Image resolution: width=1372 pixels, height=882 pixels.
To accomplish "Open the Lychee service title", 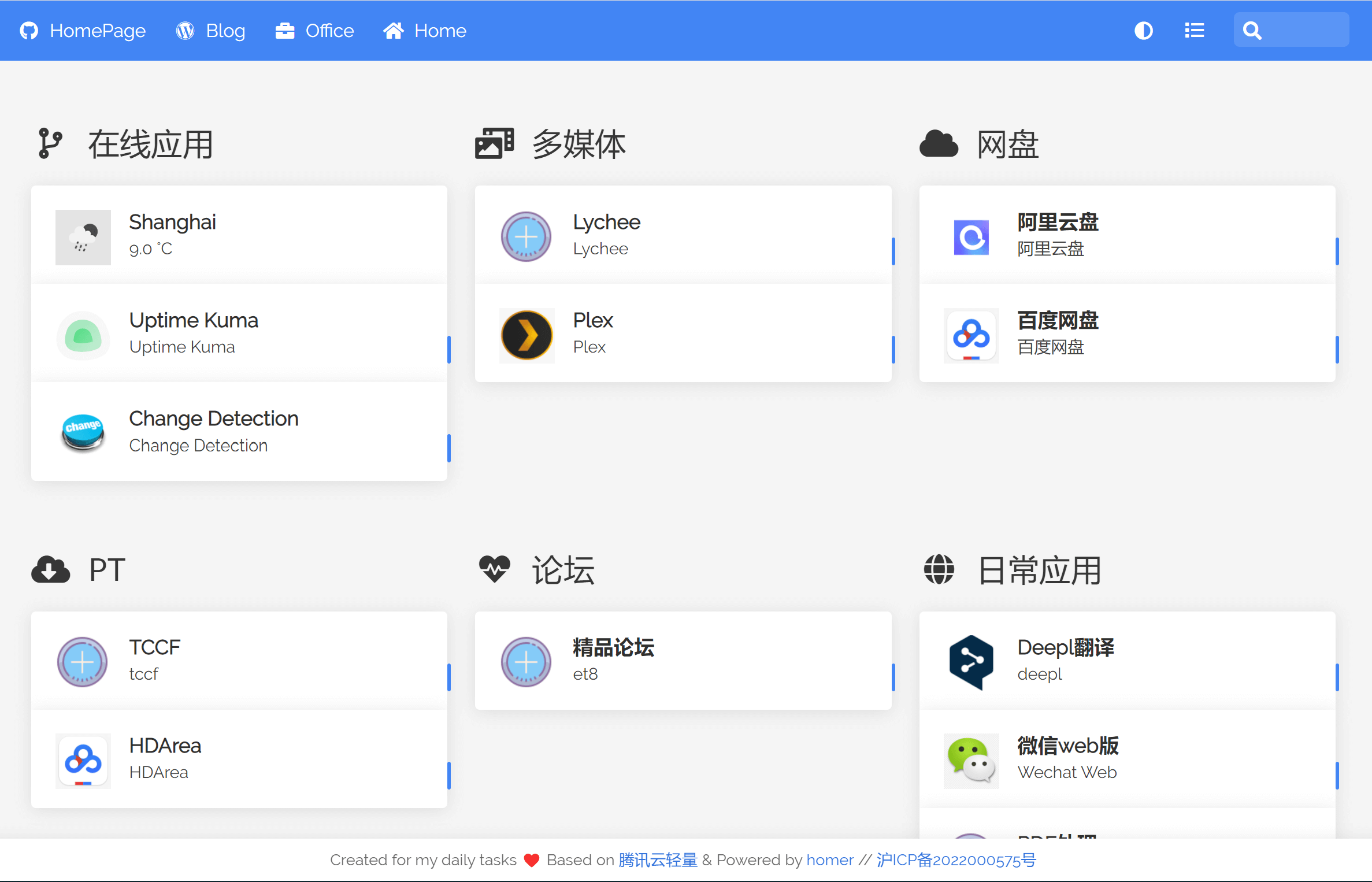I will point(607,222).
